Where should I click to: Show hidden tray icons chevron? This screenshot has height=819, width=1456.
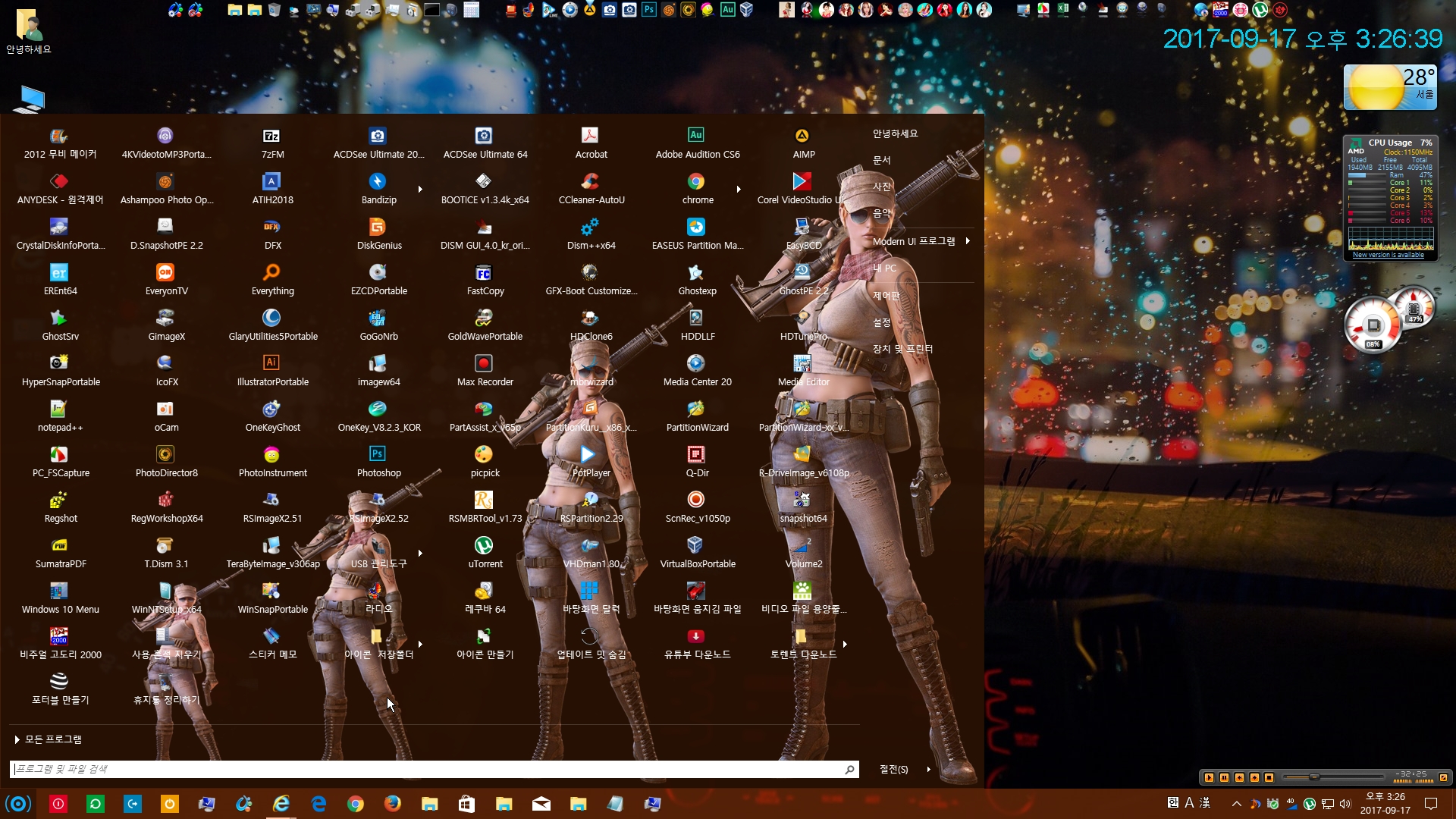(1237, 804)
